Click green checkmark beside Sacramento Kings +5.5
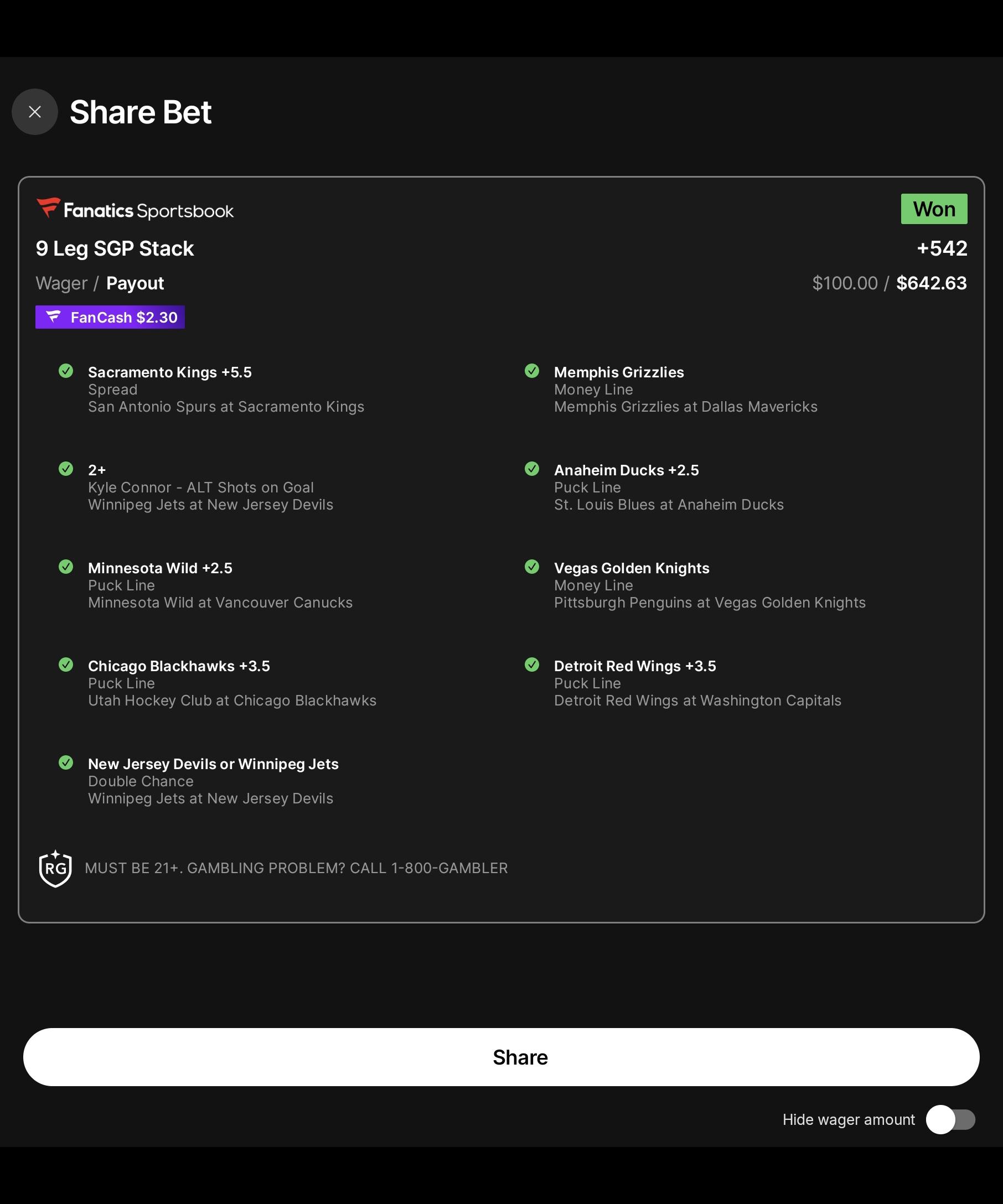The width and height of the screenshot is (1003, 1204). pyautogui.click(x=66, y=371)
